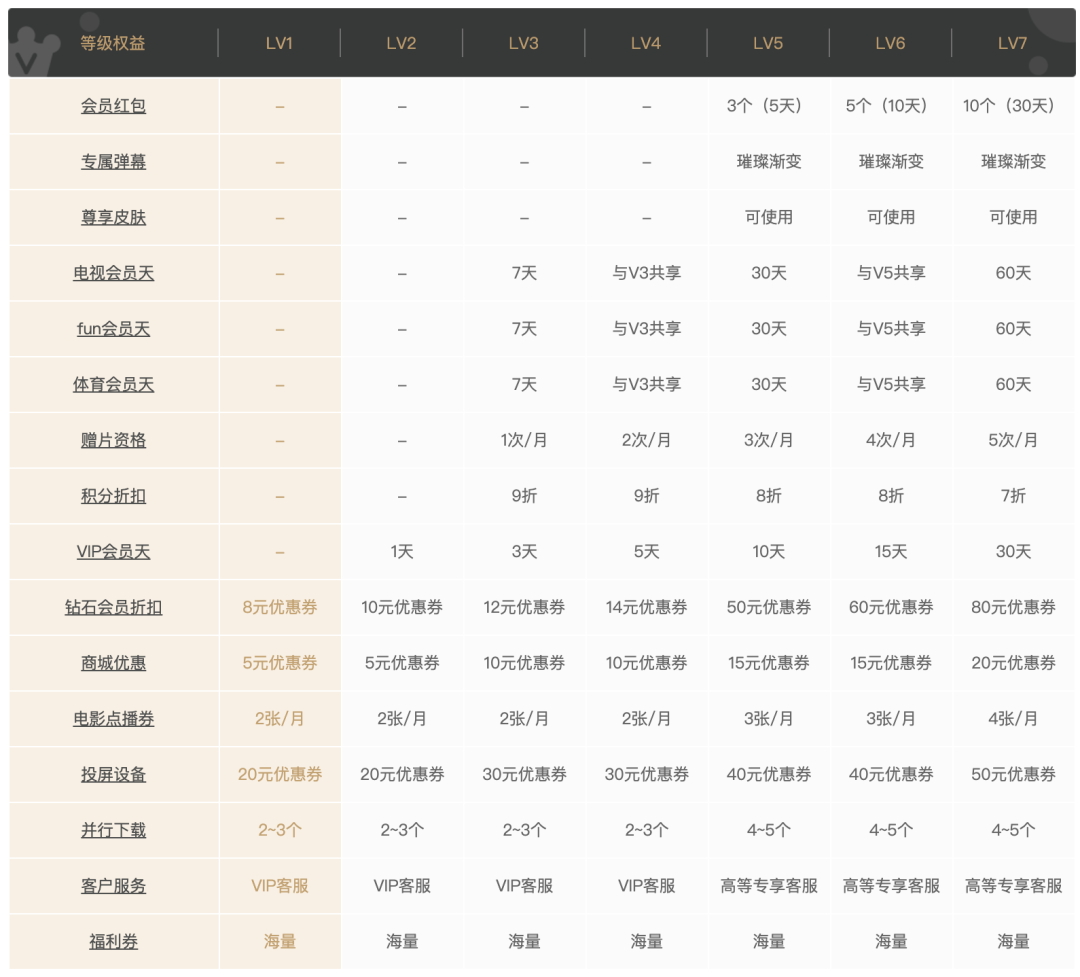Select the LV1 column header
The width and height of the screenshot is (1080, 977).
click(x=279, y=43)
